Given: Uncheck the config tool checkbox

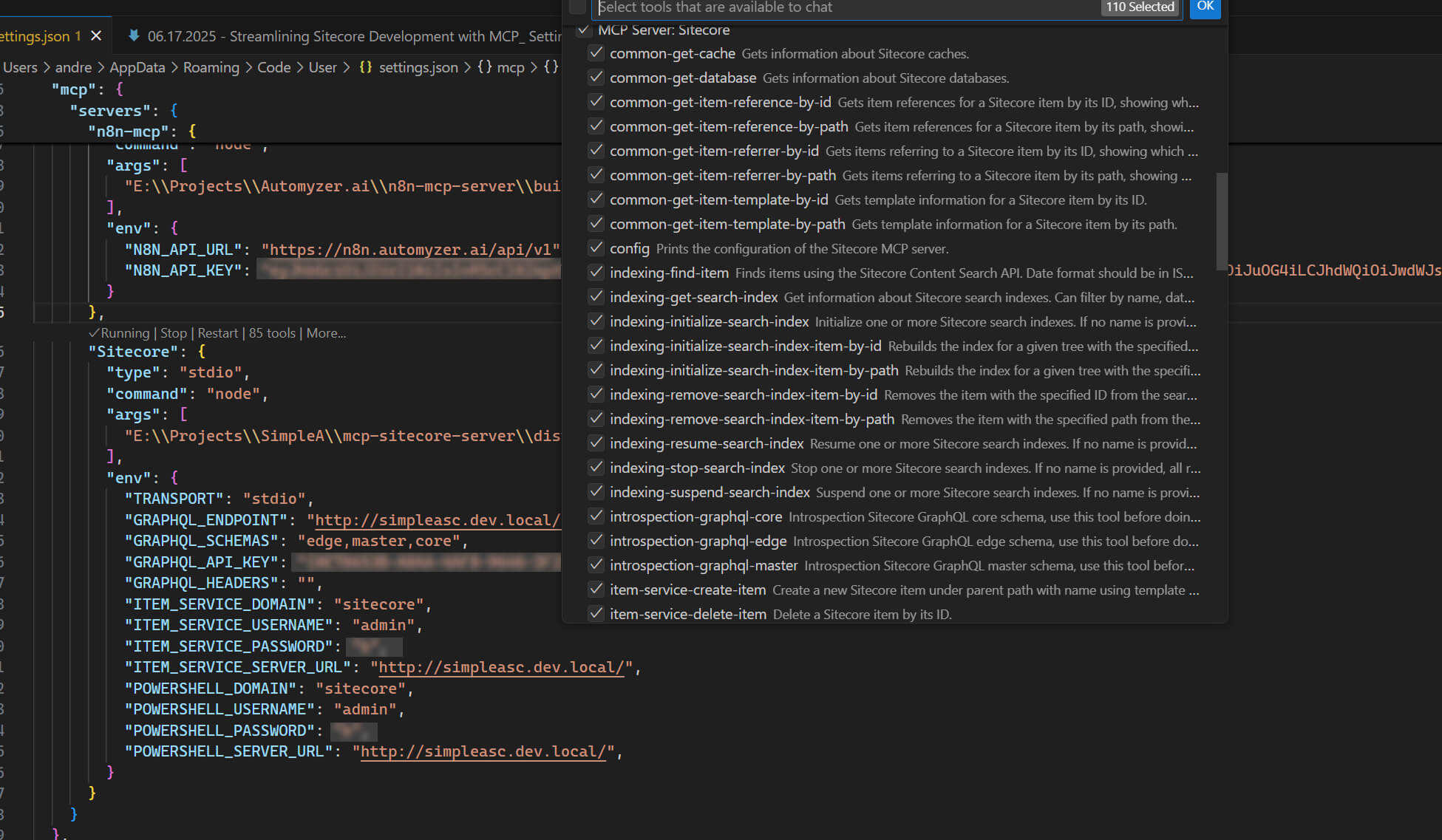Looking at the screenshot, I should 596,248.
